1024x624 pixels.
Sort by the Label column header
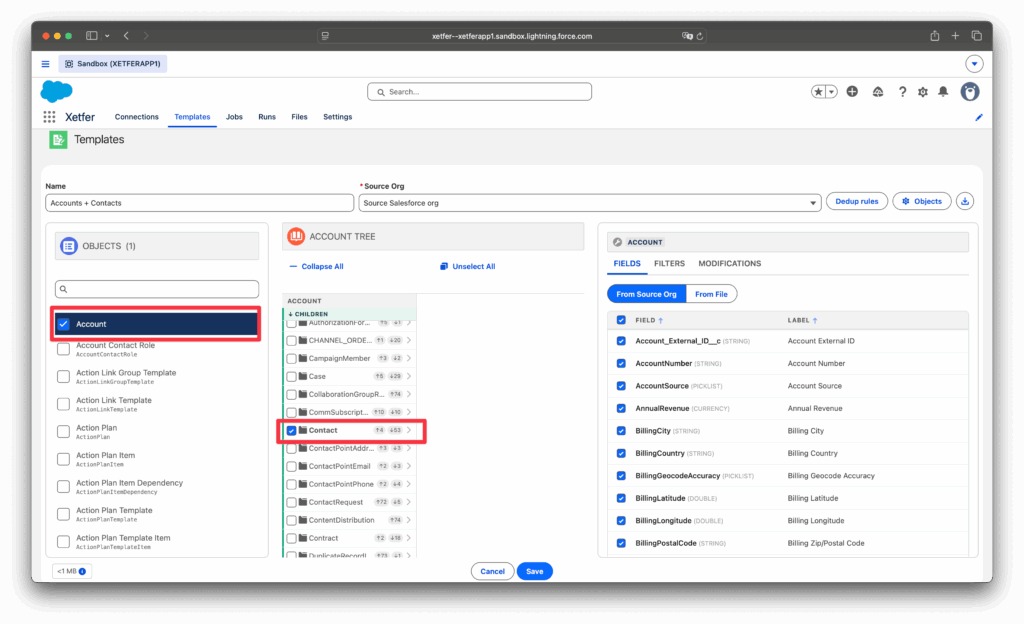802,320
